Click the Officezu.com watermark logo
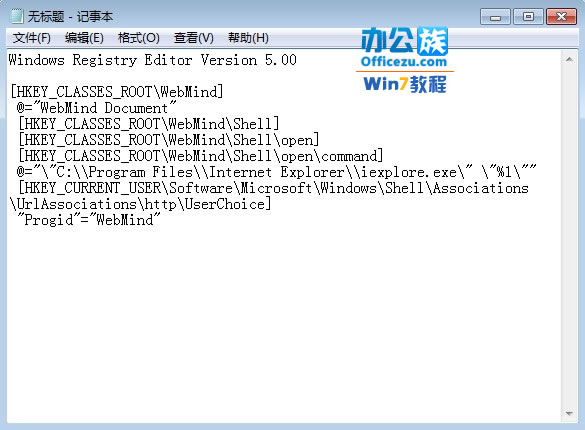The width and height of the screenshot is (585, 430). click(404, 60)
